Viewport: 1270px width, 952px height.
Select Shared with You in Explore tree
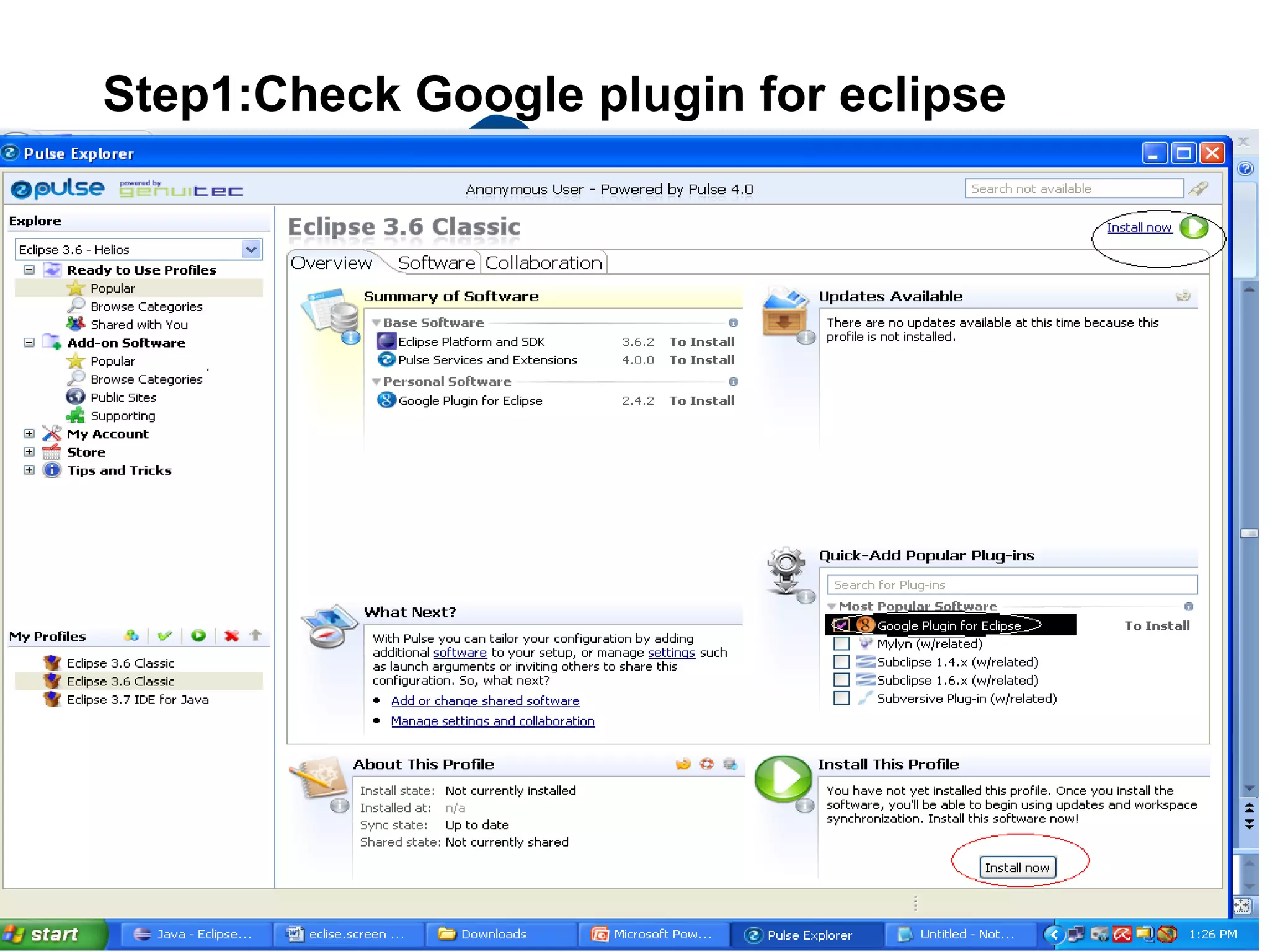click(x=139, y=324)
